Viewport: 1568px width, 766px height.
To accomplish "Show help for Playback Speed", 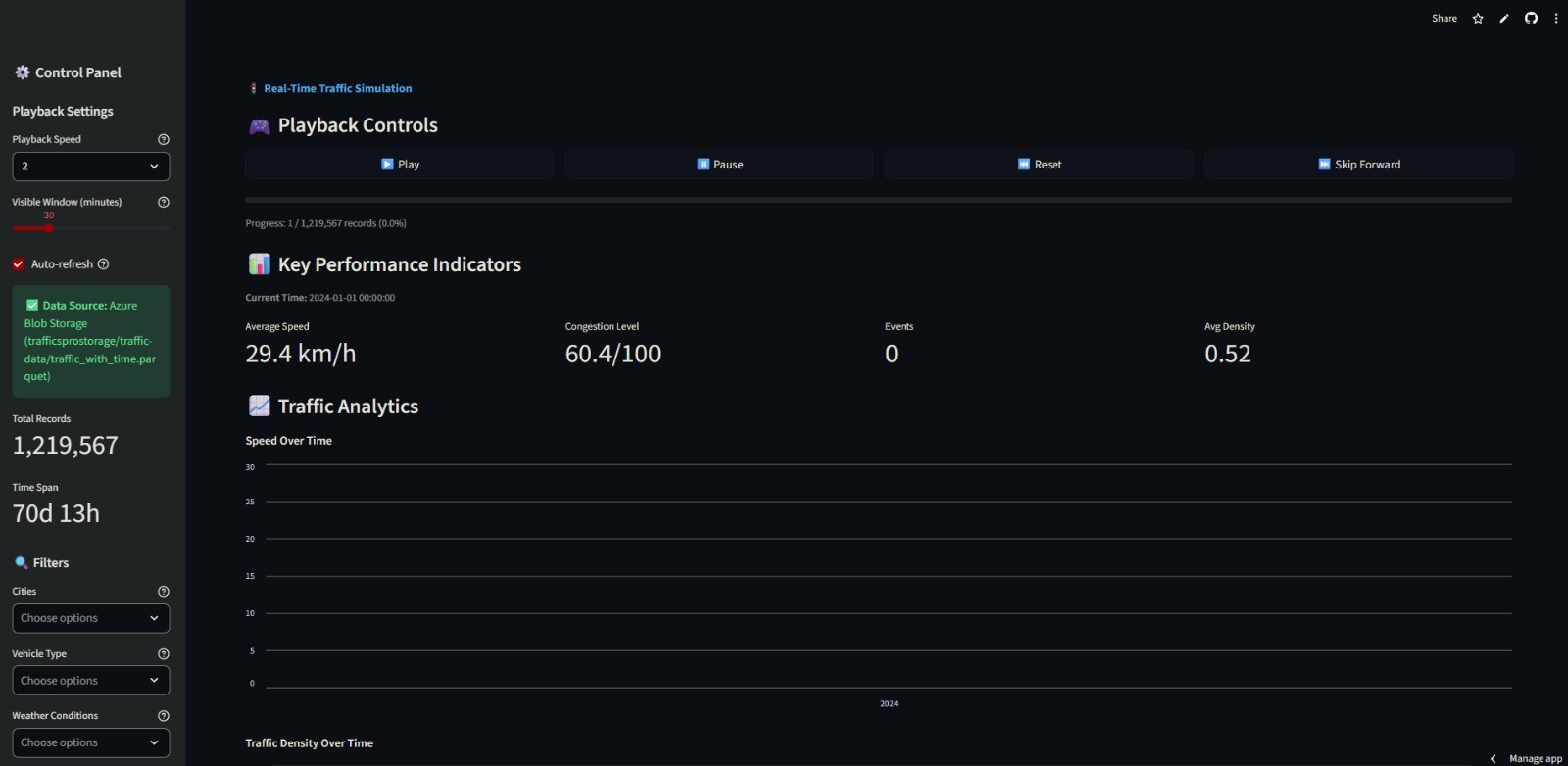I will (164, 139).
